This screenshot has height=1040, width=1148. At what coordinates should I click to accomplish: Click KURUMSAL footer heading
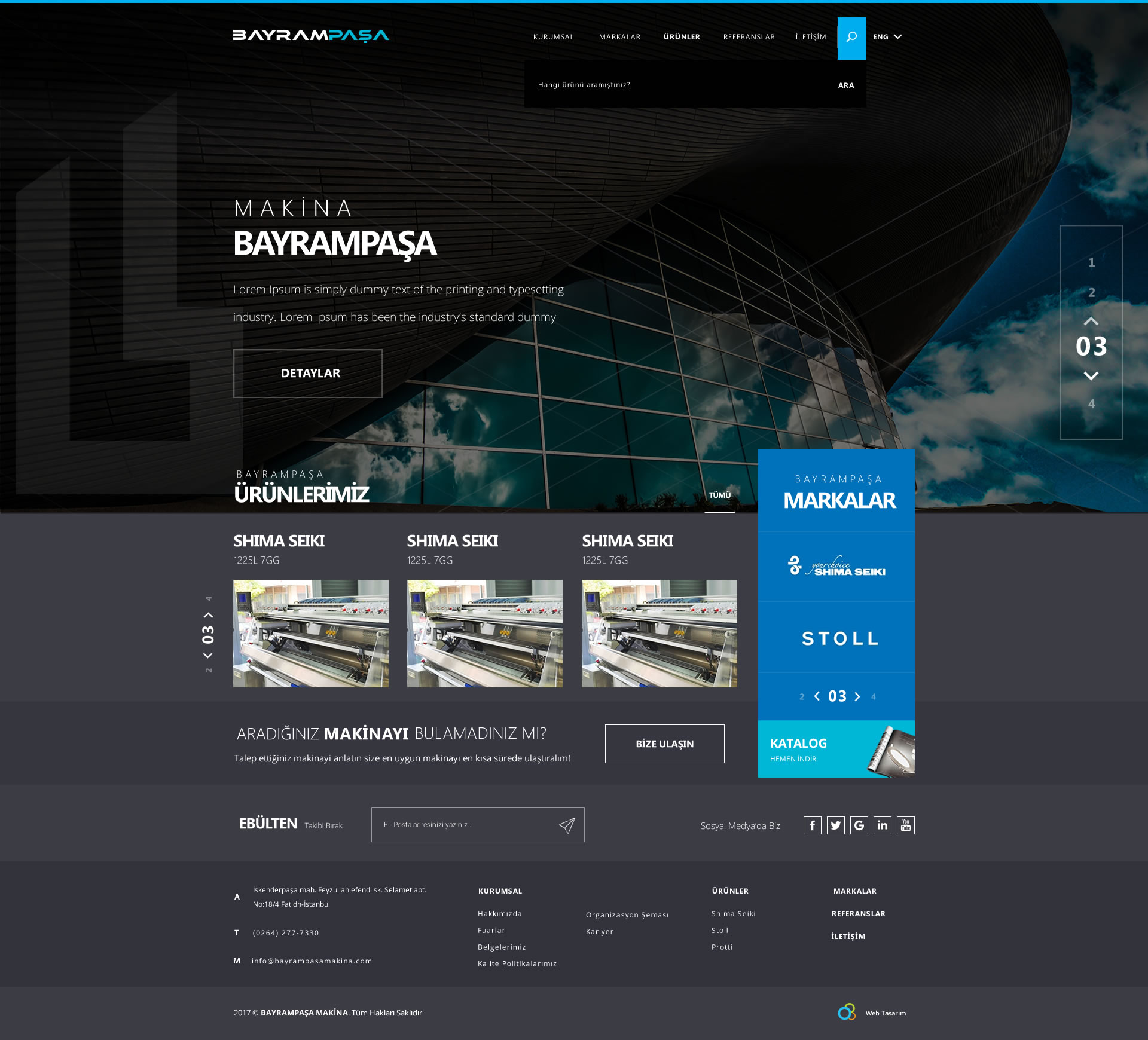[500, 891]
